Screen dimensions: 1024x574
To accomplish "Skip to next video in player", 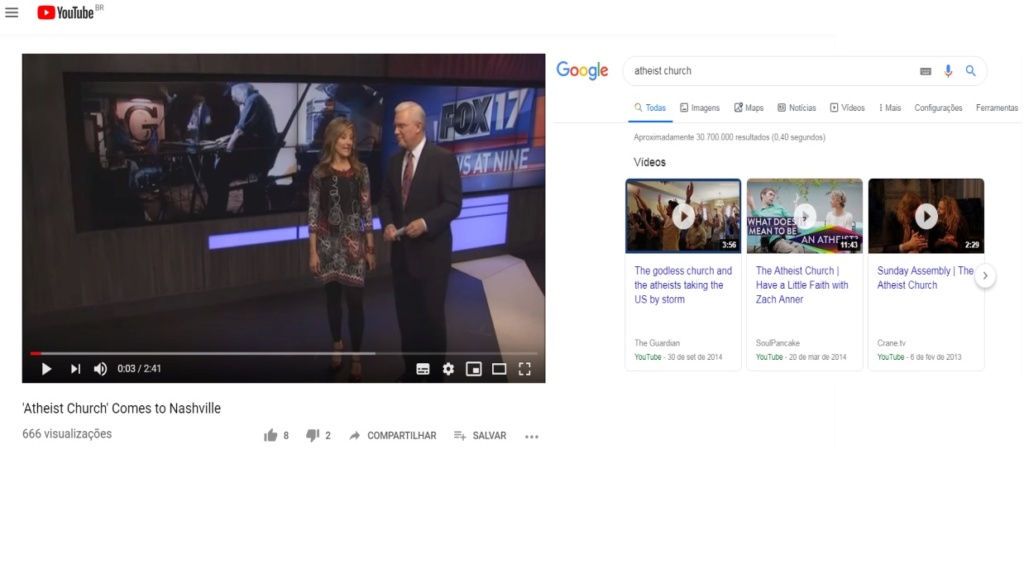I will click(x=75, y=369).
